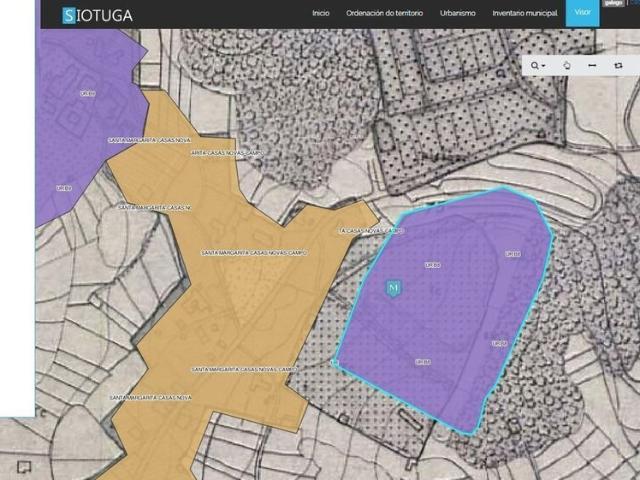Open the Urbanismo menu

pyautogui.click(x=458, y=13)
